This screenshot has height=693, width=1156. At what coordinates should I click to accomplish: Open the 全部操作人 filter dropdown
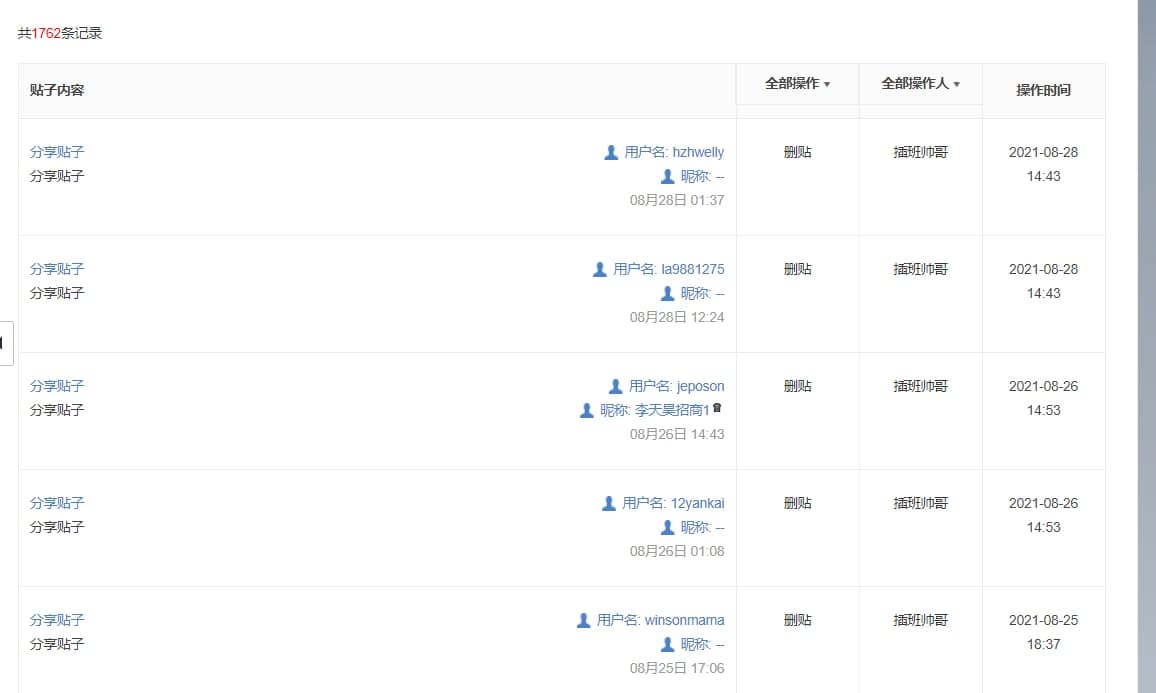click(x=920, y=84)
